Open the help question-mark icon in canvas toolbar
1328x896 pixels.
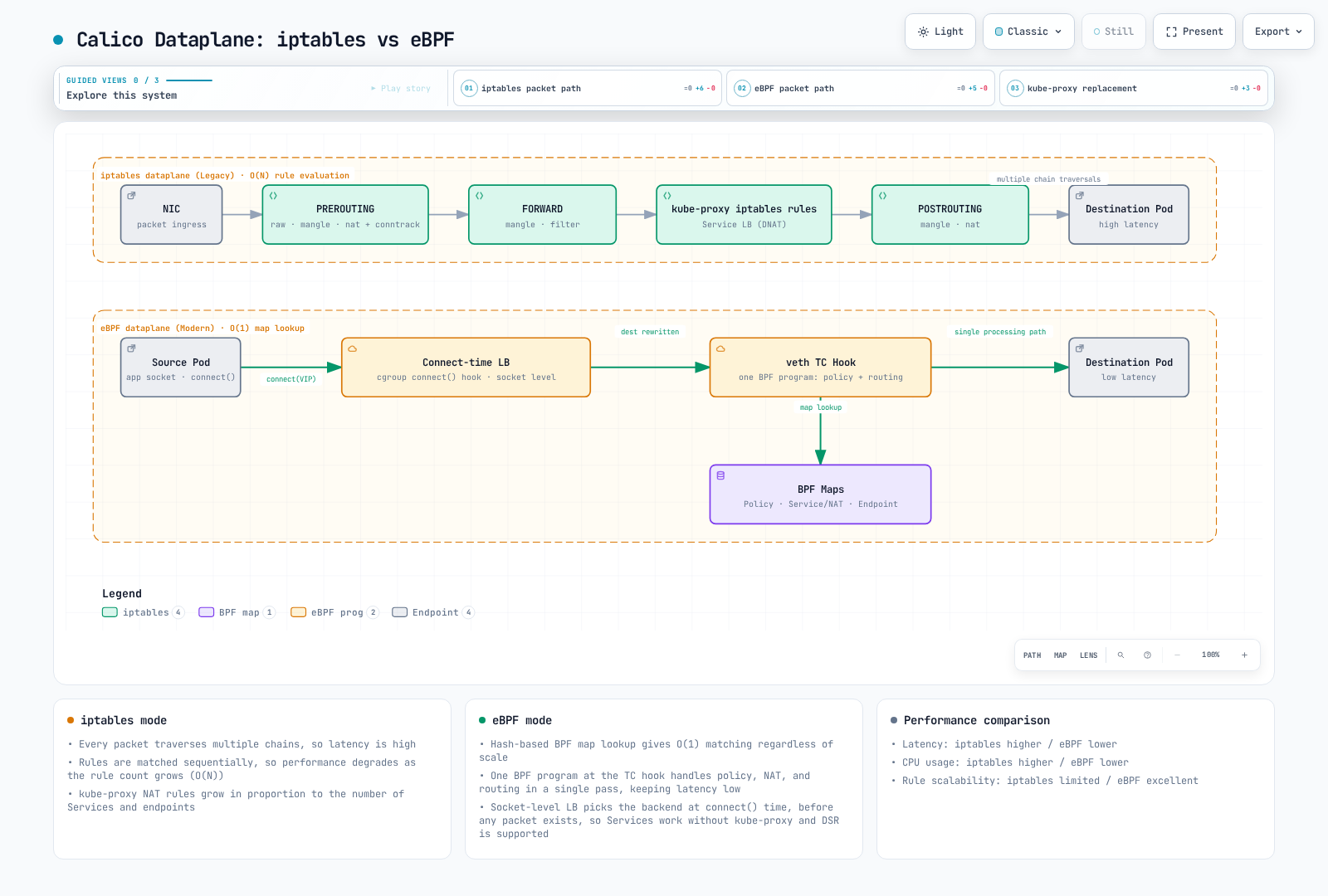(1147, 655)
